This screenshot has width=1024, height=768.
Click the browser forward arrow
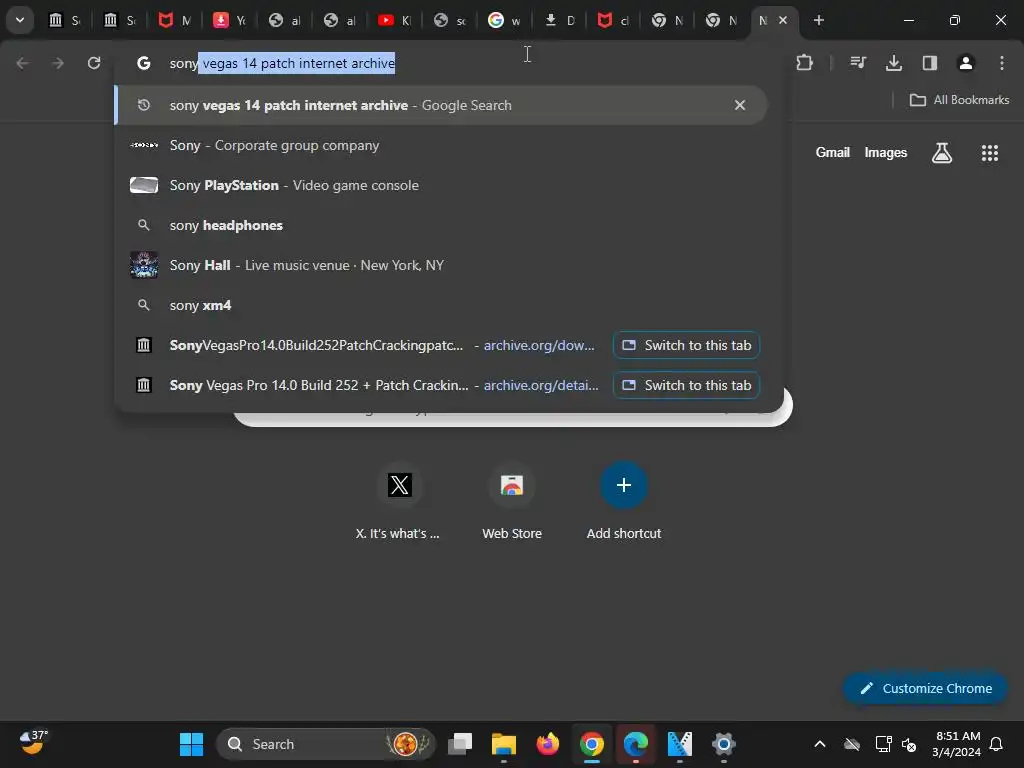click(58, 63)
